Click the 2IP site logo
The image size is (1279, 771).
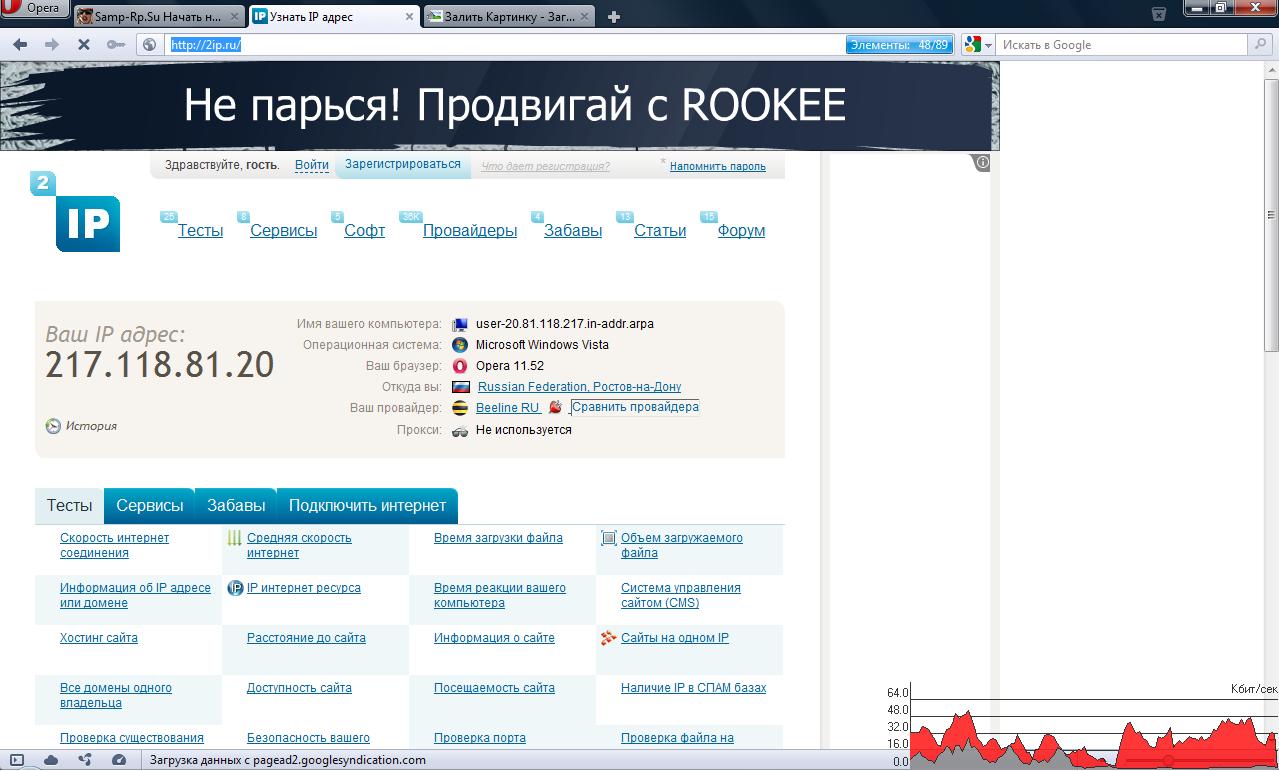tap(76, 212)
